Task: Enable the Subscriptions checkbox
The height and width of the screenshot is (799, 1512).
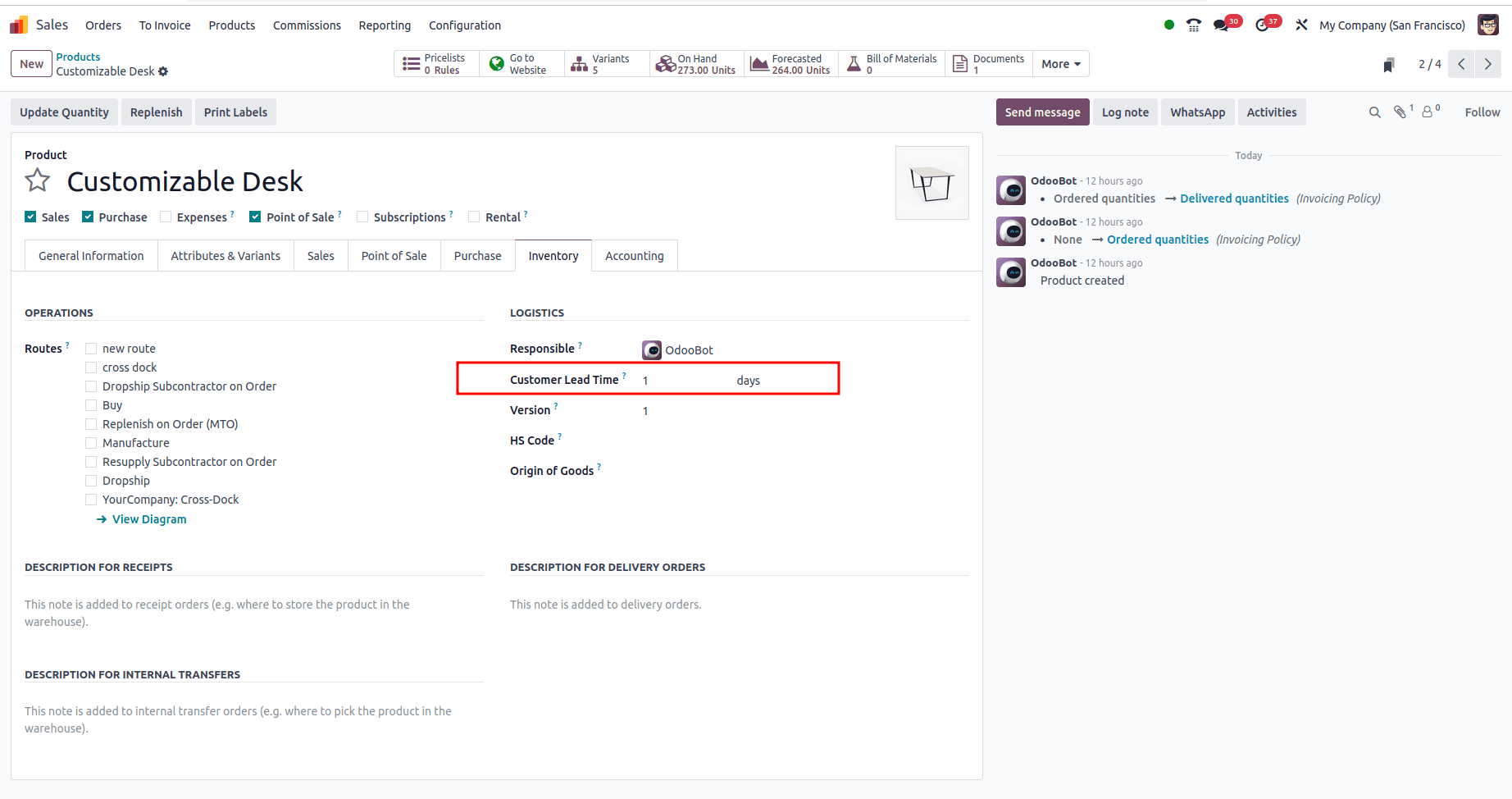Action: pyautogui.click(x=362, y=217)
